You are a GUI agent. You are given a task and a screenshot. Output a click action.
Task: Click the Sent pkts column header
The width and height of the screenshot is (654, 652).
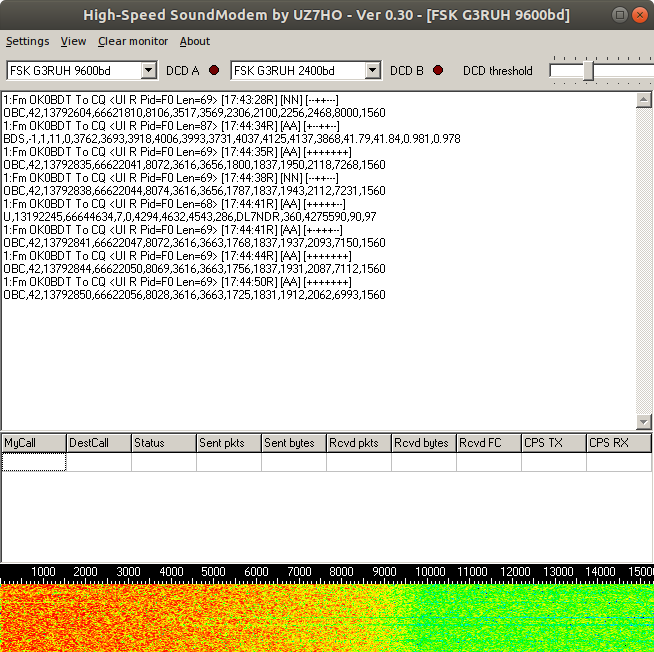[x=229, y=443]
